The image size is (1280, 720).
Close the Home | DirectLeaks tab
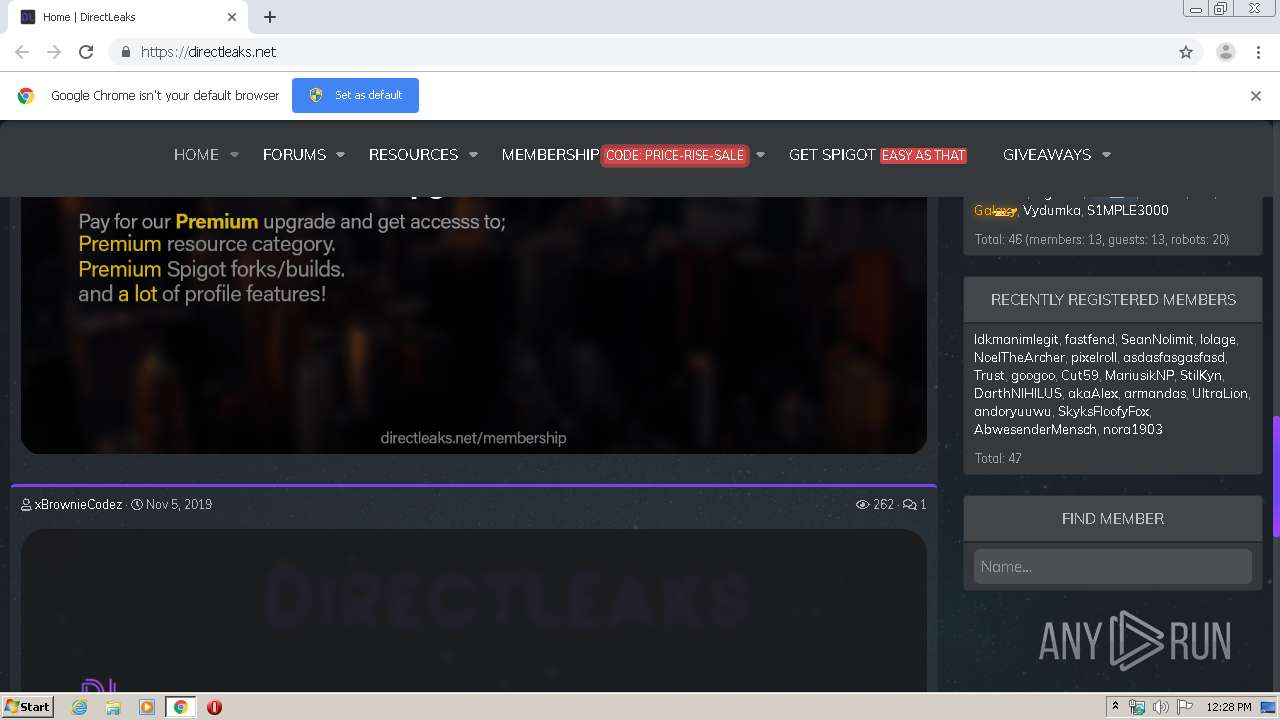click(x=232, y=17)
